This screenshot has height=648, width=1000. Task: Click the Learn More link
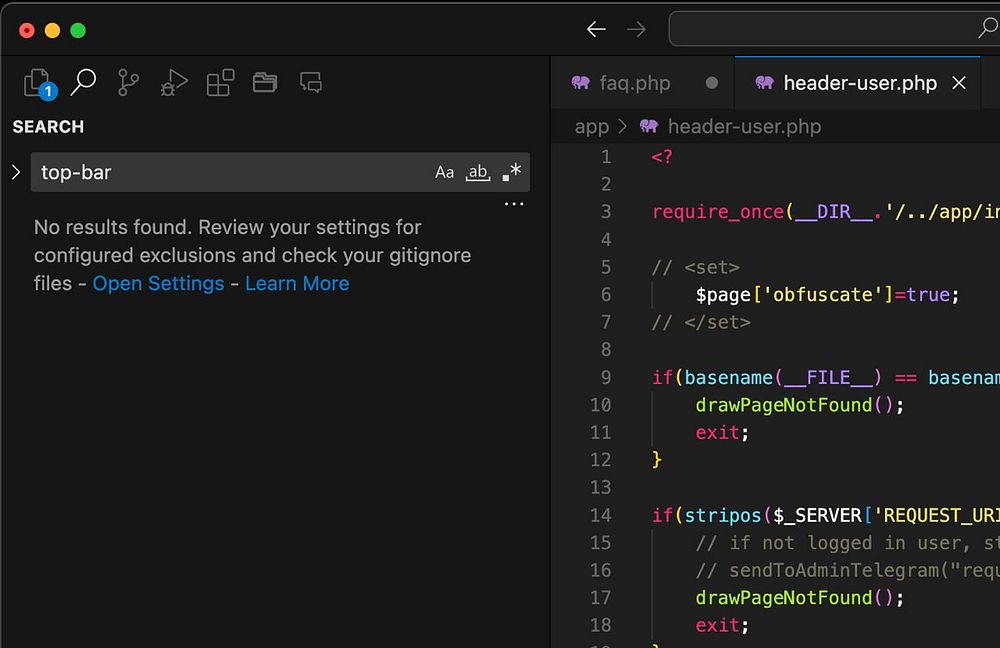click(x=297, y=283)
